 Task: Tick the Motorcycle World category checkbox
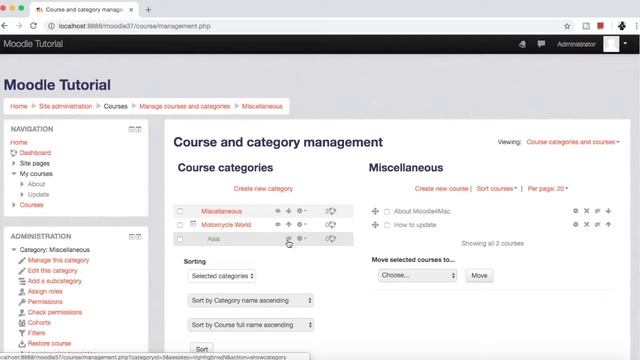(x=180, y=225)
